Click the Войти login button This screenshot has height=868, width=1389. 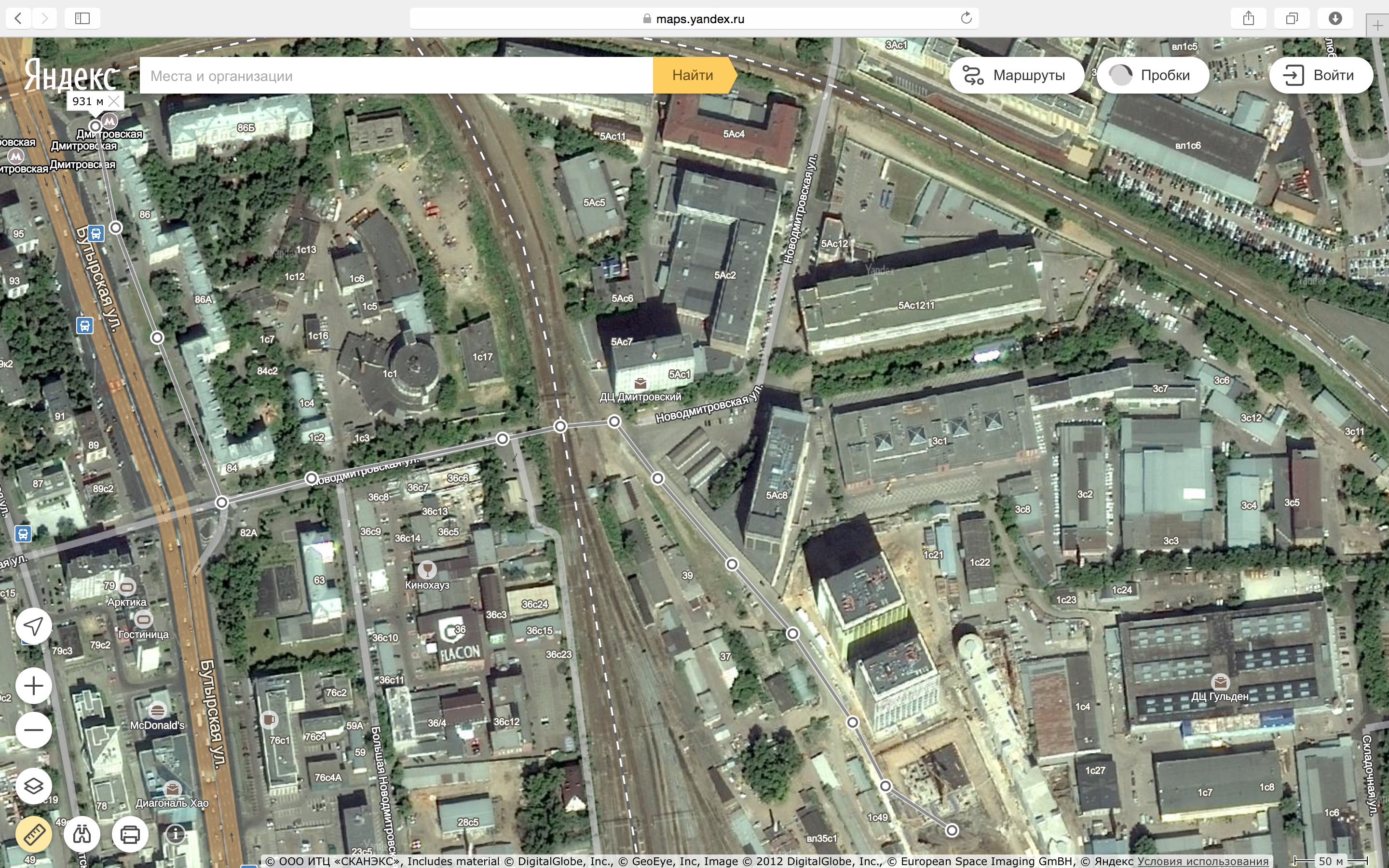pyautogui.click(x=1321, y=75)
